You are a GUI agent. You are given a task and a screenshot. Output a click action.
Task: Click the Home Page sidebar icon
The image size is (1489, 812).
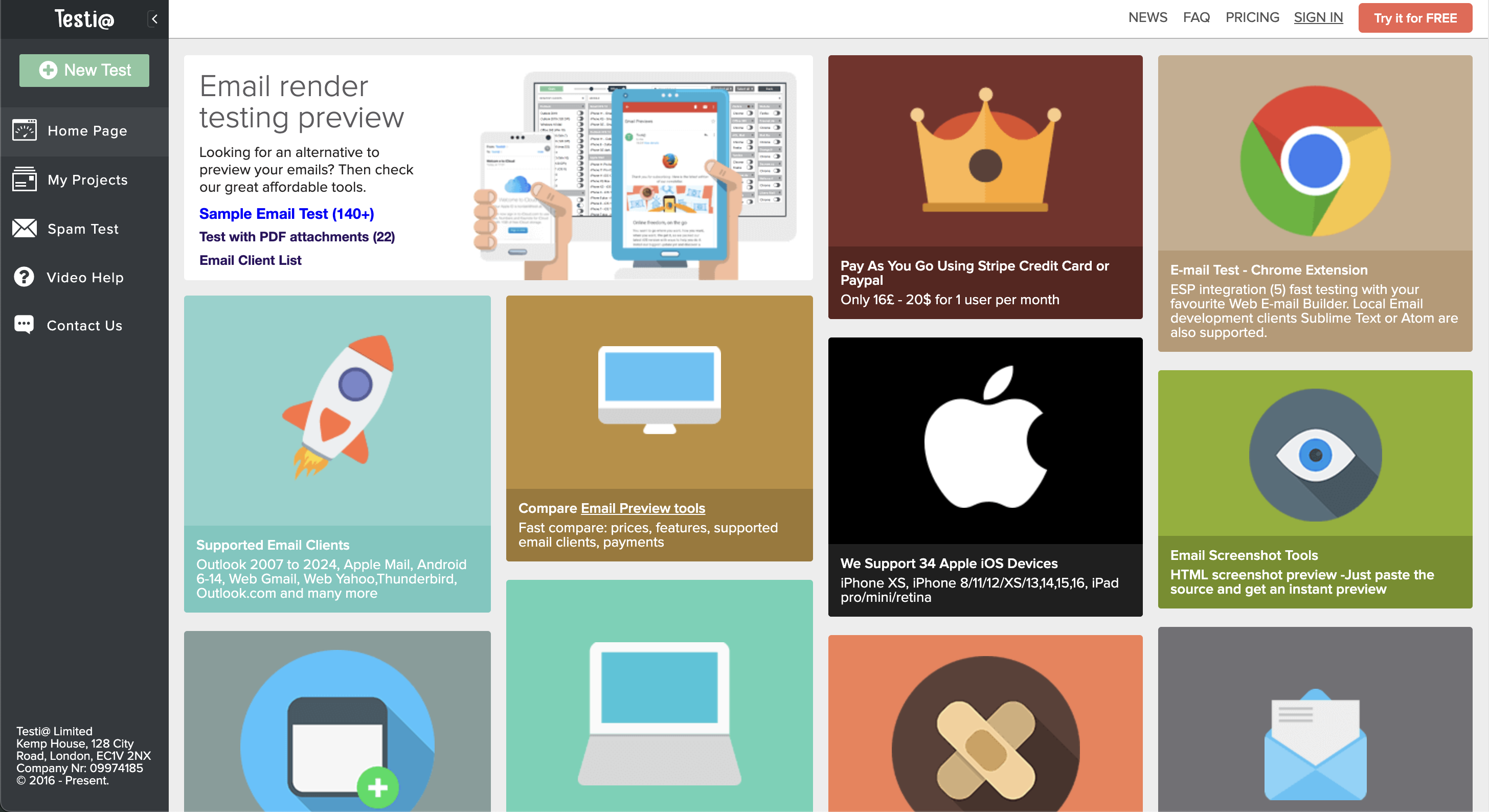(x=25, y=131)
